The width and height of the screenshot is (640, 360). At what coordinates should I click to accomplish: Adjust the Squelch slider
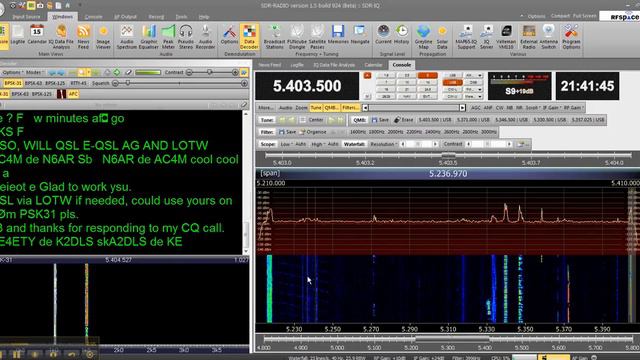tap(180, 83)
